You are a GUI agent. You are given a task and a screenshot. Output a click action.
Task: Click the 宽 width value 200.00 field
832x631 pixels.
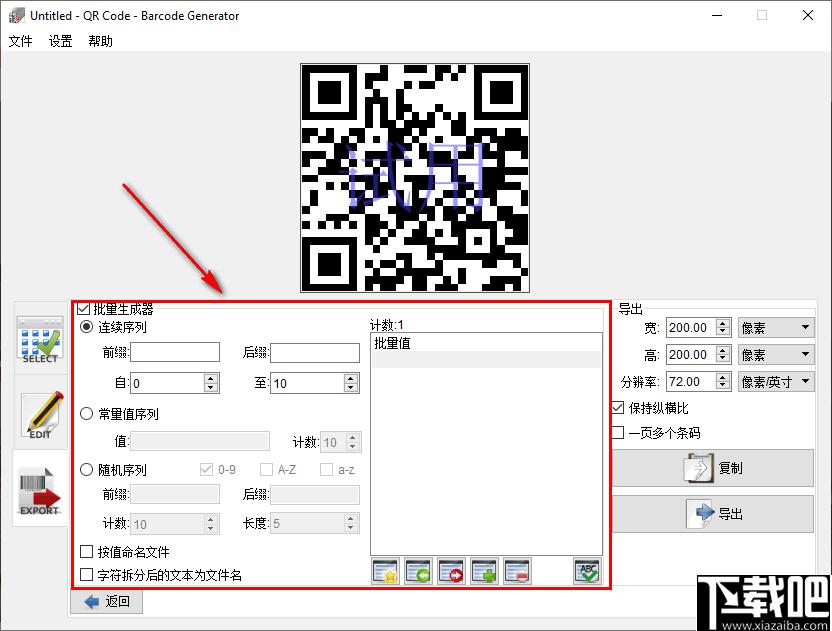tap(691, 327)
